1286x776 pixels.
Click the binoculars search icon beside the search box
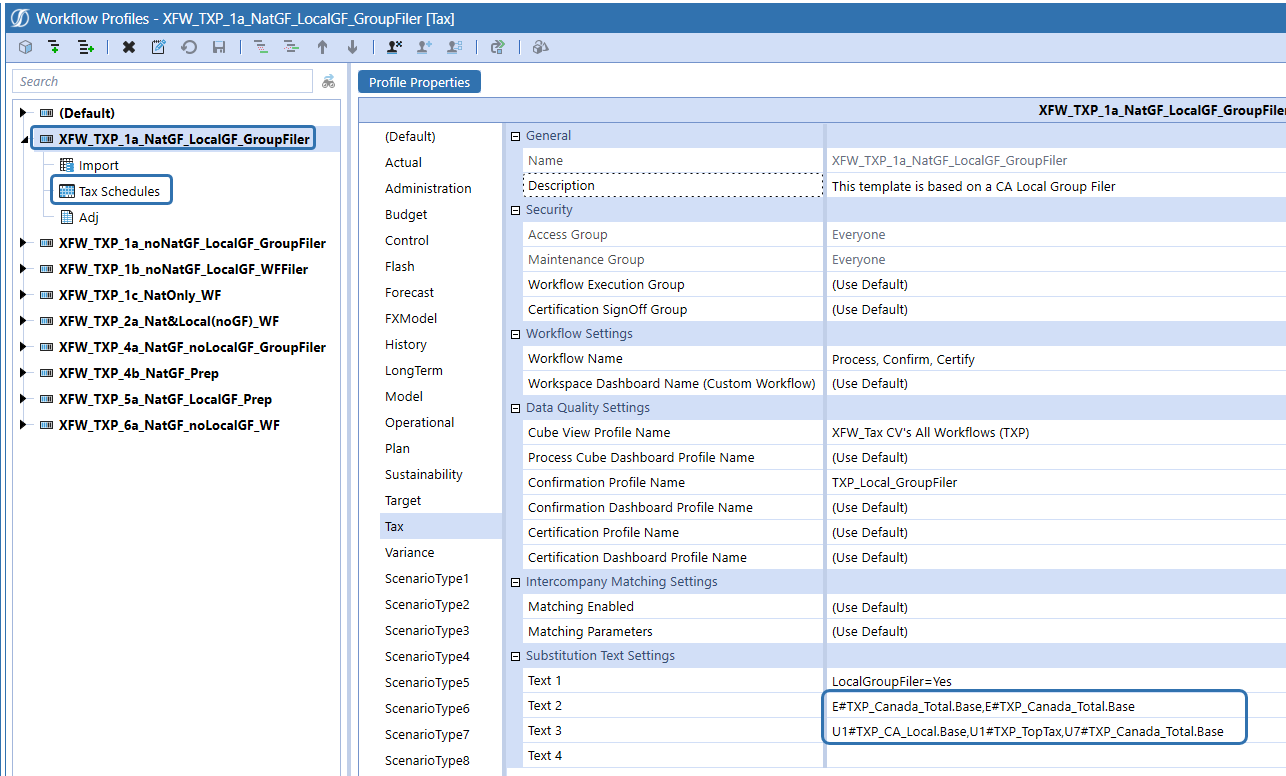tap(329, 81)
